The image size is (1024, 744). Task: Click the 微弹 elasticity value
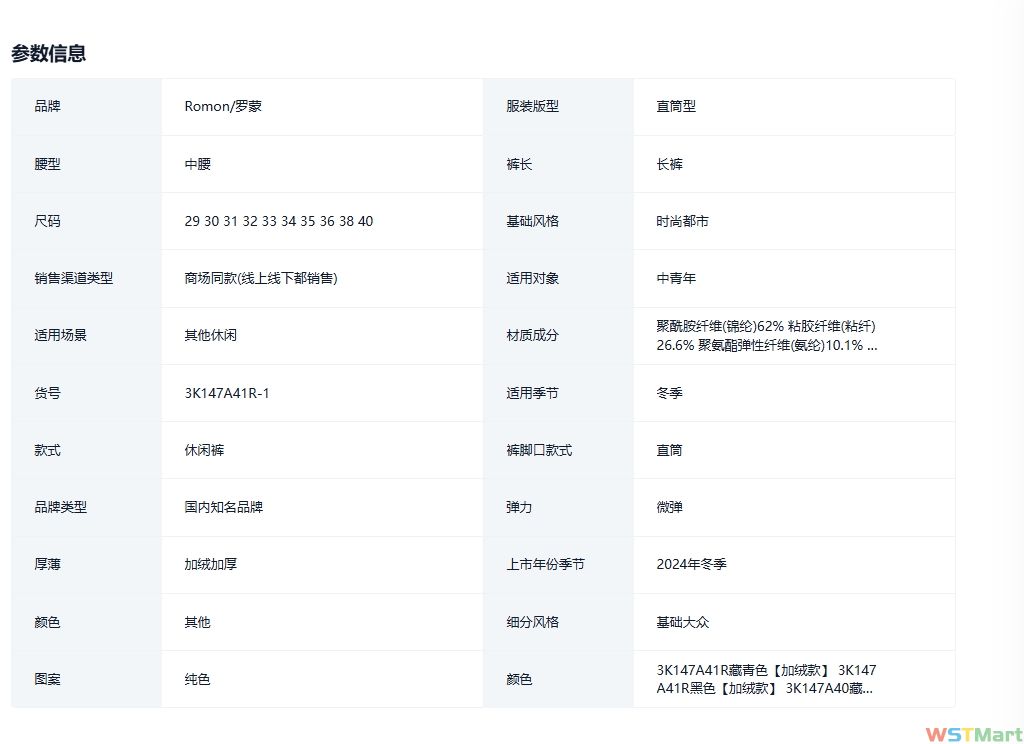(669, 507)
